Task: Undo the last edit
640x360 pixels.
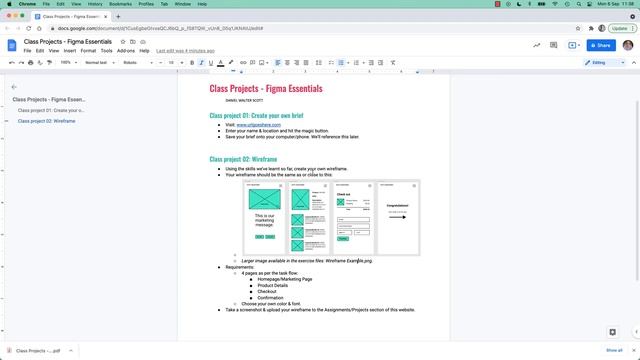Action: pos(11,63)
